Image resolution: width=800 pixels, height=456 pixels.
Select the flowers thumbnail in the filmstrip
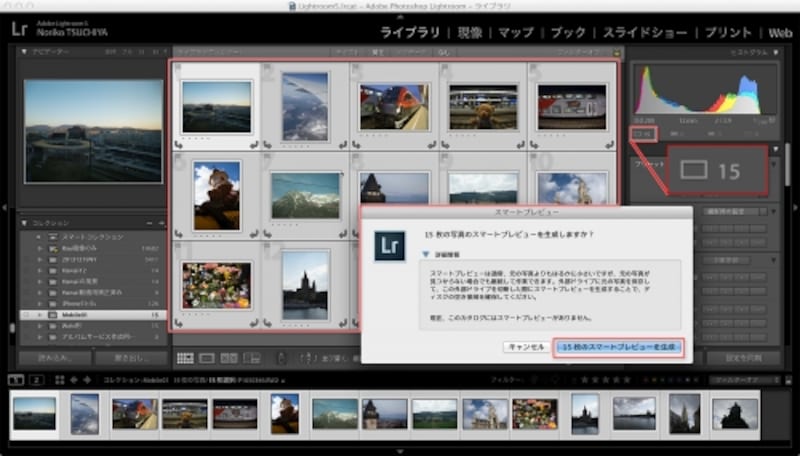(535, 414)
